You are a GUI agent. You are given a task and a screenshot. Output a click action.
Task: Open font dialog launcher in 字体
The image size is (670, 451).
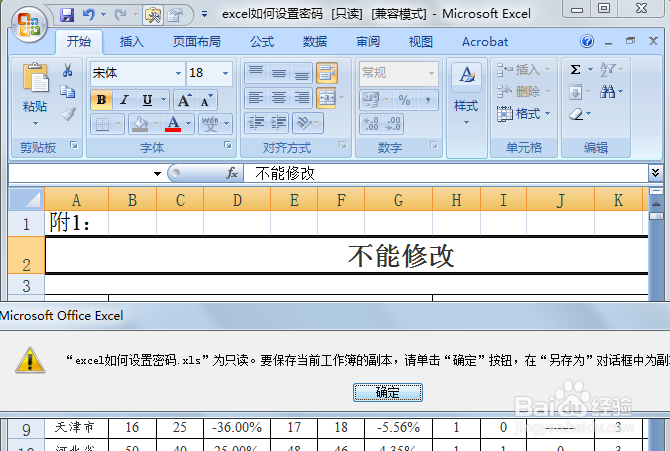[x=228, y=145]
